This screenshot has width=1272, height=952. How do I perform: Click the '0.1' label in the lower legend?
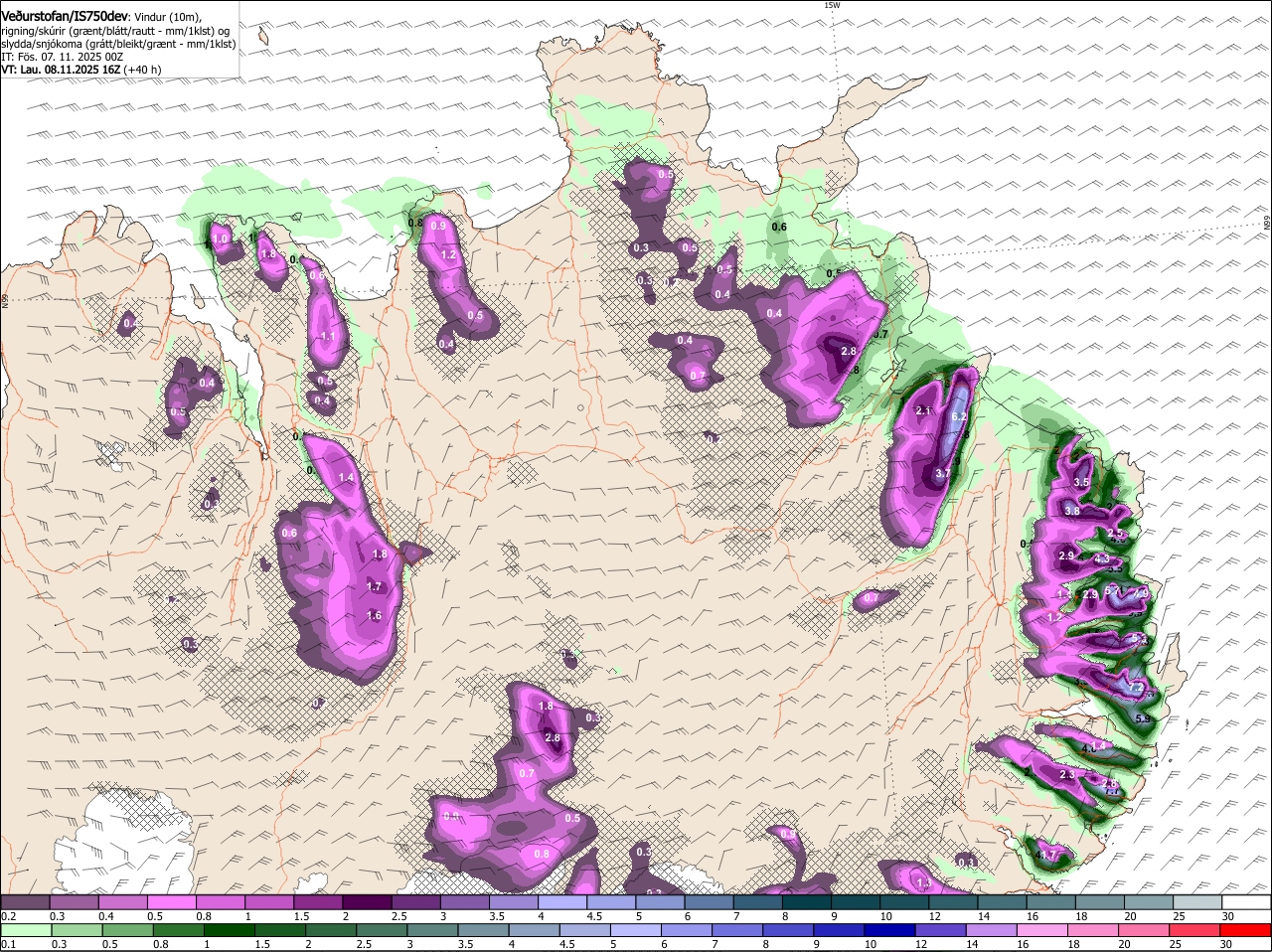8,944
